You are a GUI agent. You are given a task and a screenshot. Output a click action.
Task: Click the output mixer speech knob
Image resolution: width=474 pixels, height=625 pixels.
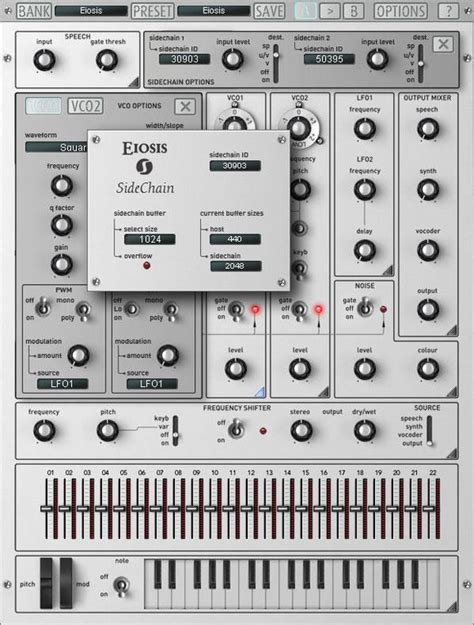(x=428, y=129)
